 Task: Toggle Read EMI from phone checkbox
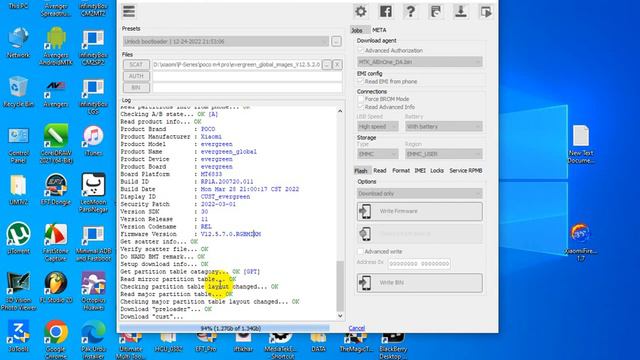point(360,81)
